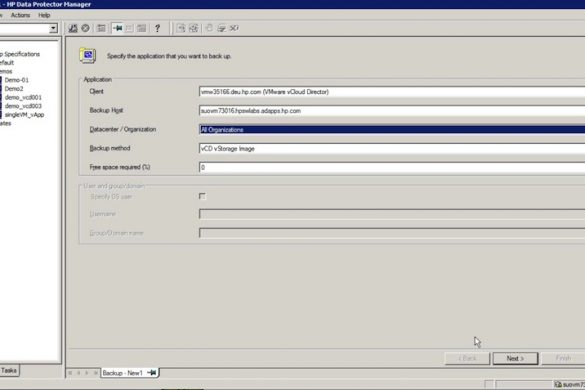Click the disabled Group/Domain name field
Viewport: 585px width, 390px height.
(x=392, y=233)
